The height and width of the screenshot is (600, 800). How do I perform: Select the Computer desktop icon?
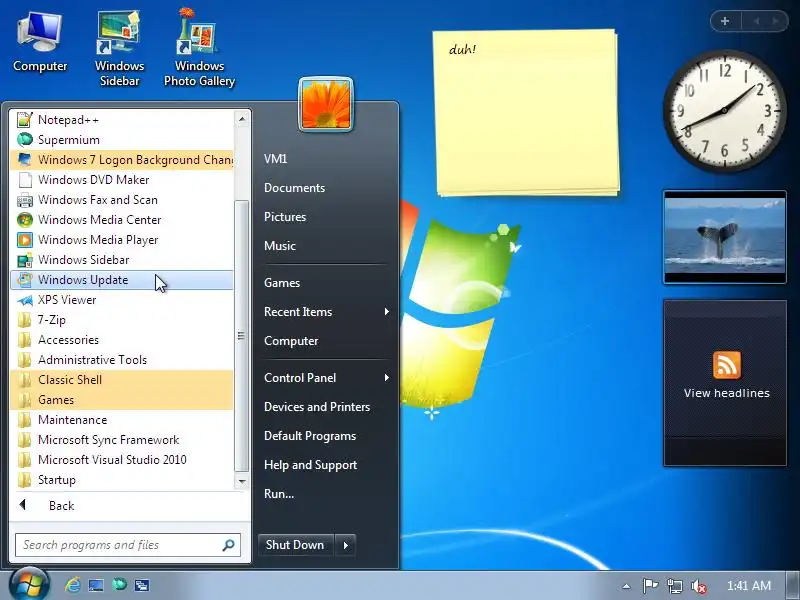40,42
